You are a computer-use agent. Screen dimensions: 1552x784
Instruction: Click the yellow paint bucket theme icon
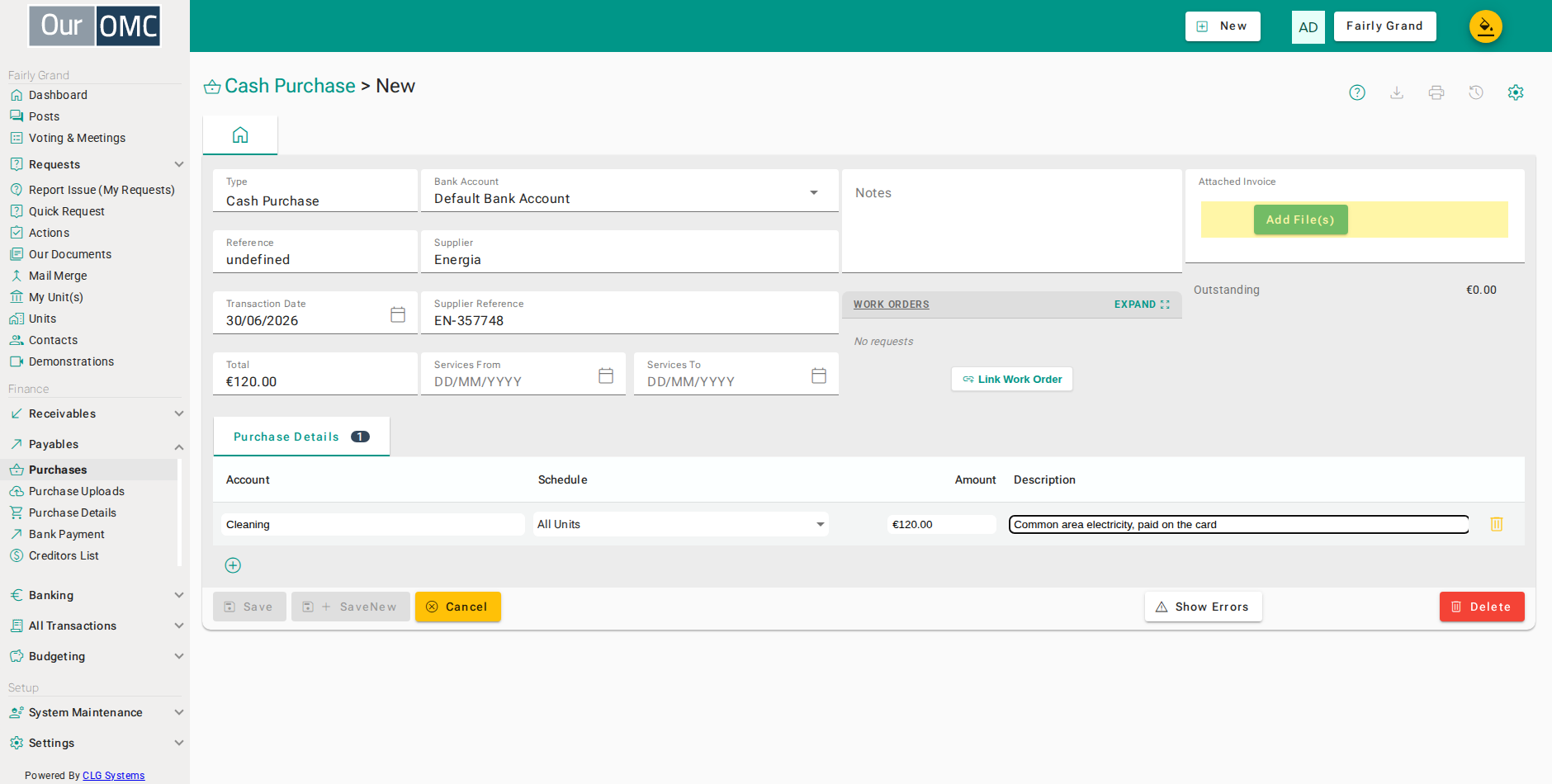pos(1486,26)
